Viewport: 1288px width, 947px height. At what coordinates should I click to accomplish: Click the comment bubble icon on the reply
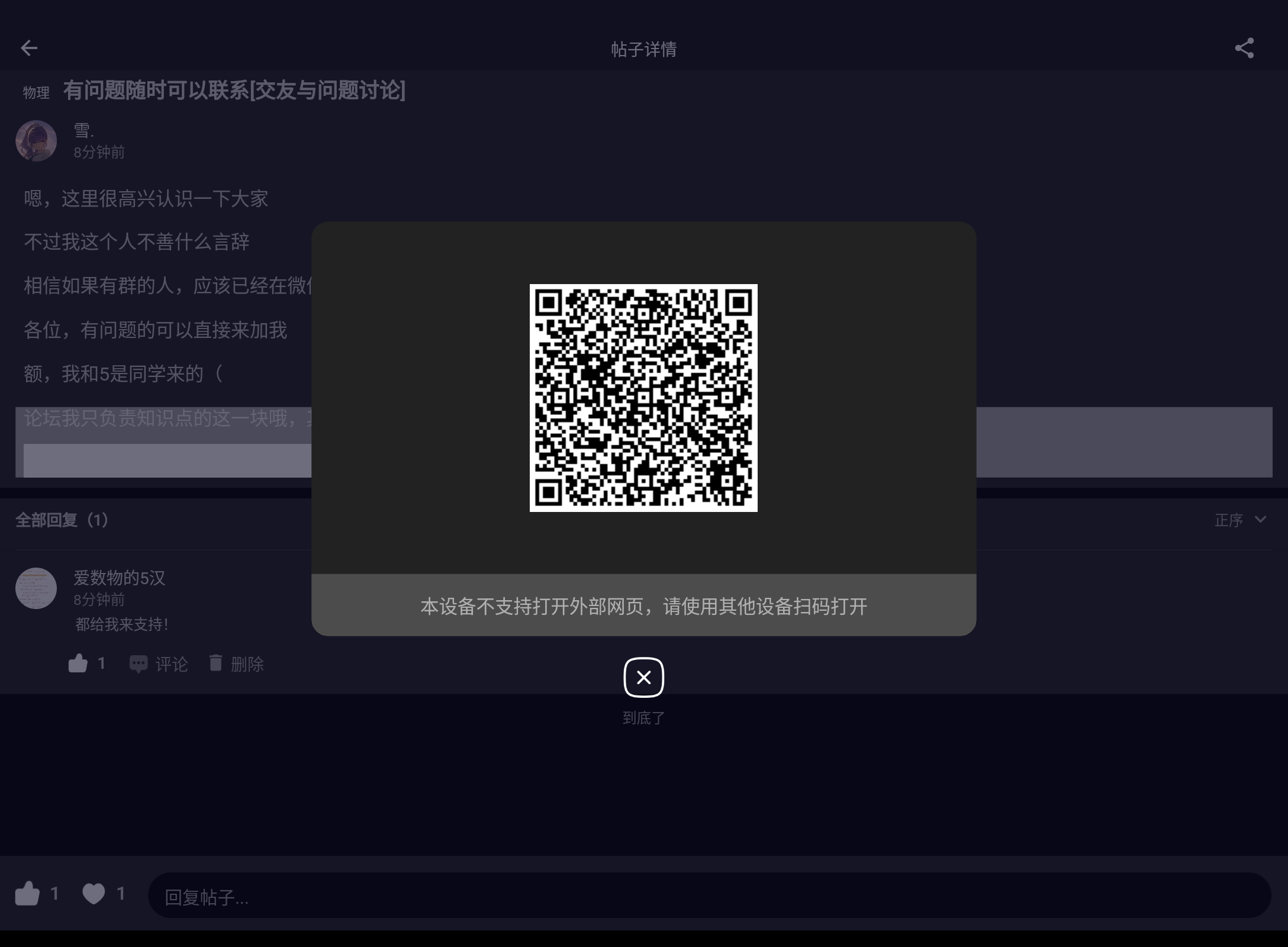coord(139,663)
